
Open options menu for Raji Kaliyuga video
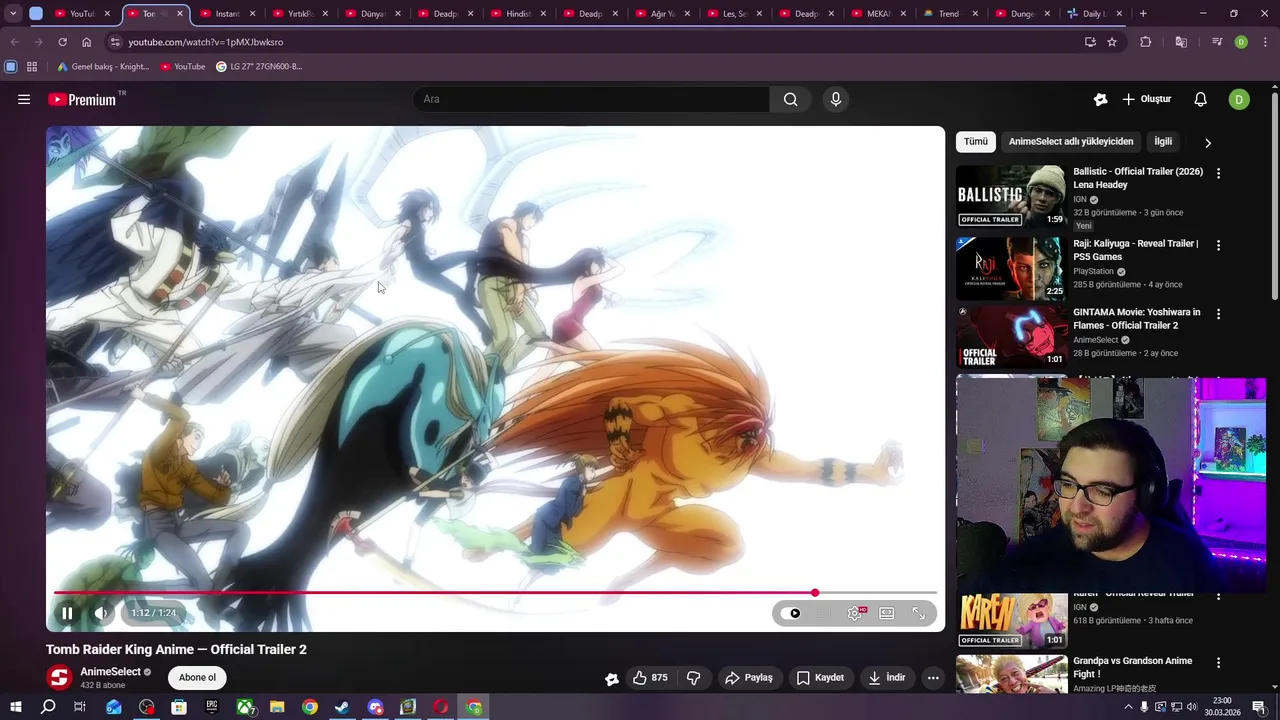click(x=1218, y=245)
